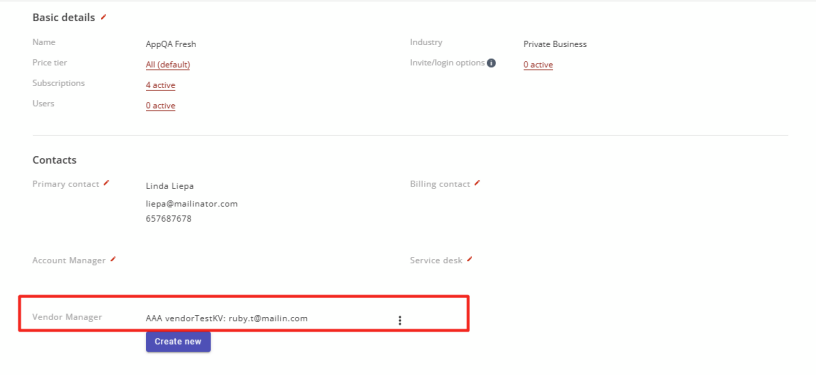Click the AAA vendorTestKV vendor manager entry
Screen dimensions: 816x375
226,318
